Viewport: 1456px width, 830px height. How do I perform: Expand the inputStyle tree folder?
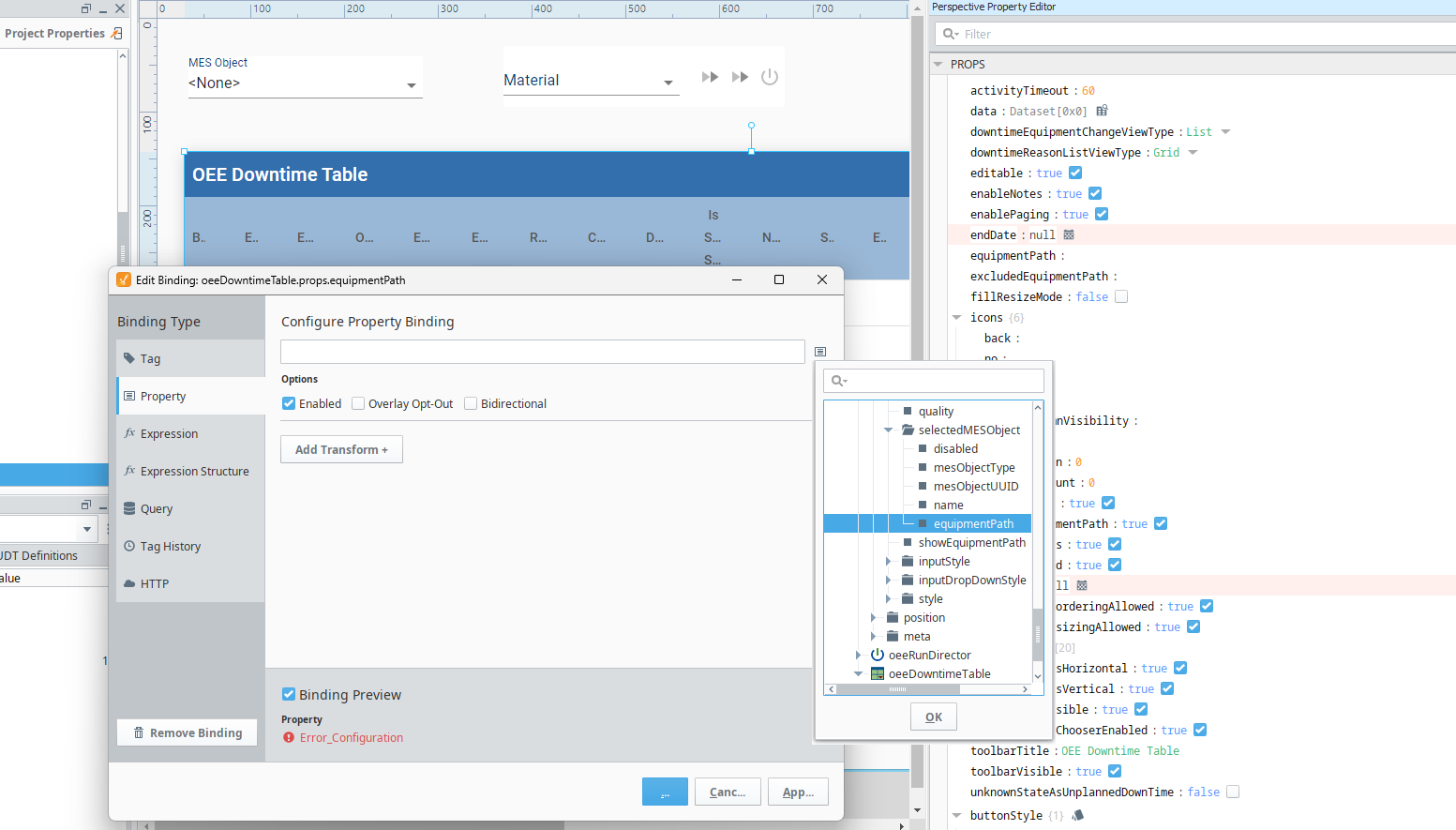pyautogui.click(x=888, y=562)
